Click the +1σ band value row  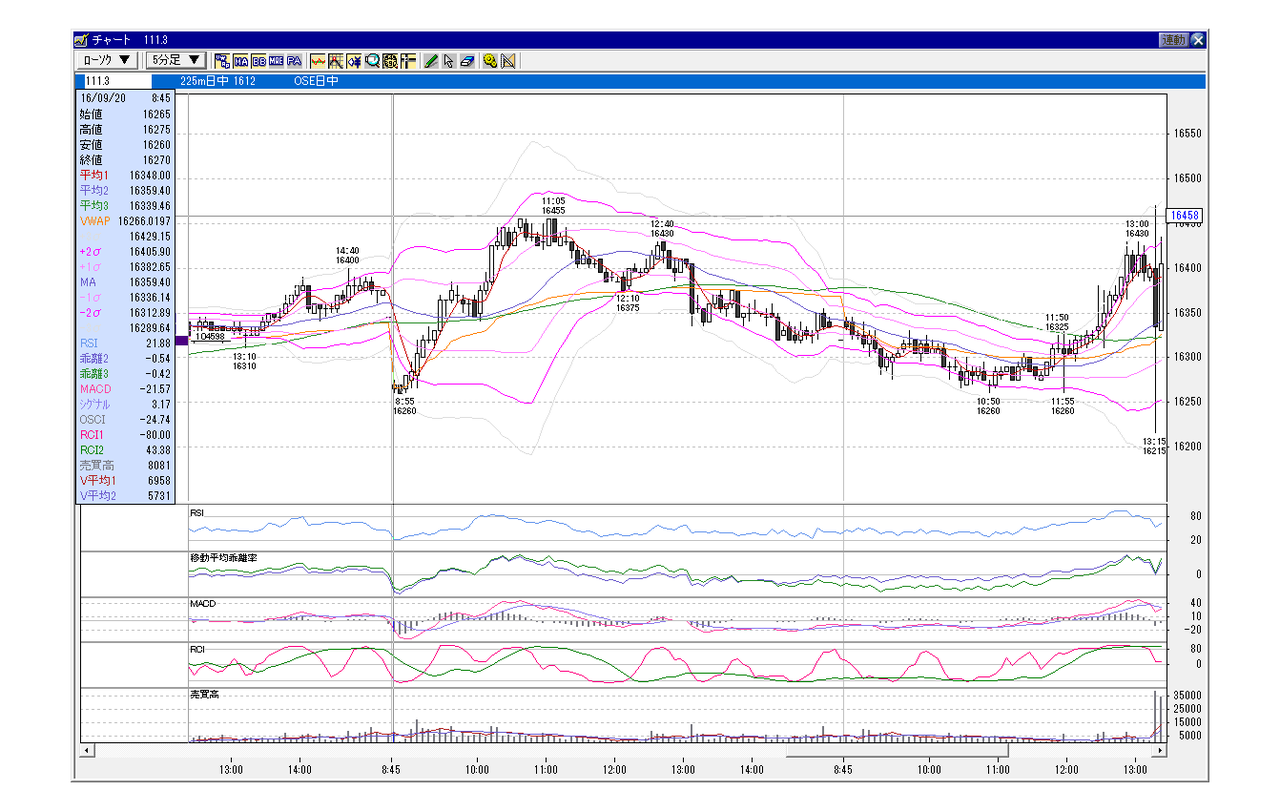pos(125,267)
